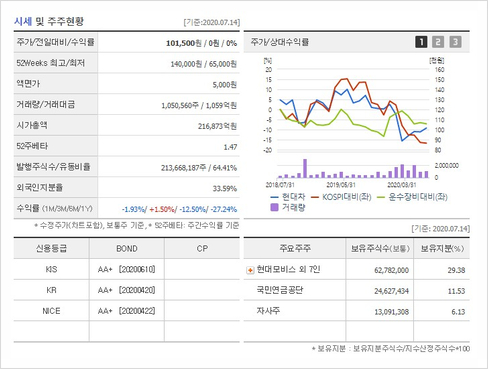
Task: Click the stock price line chart area
Action: pos(353,110)
